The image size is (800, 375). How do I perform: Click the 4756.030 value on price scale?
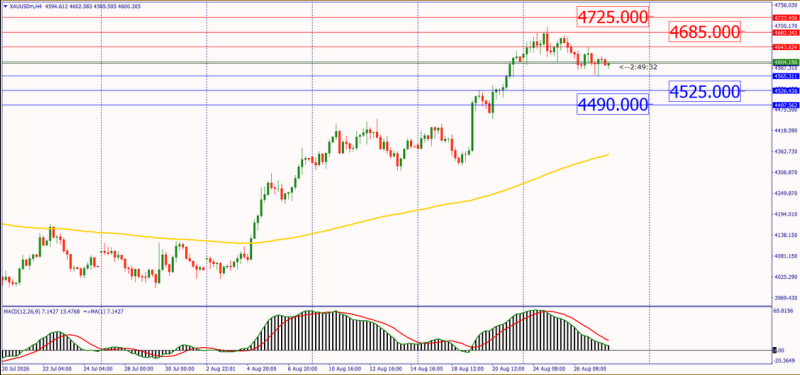(786, 5)
